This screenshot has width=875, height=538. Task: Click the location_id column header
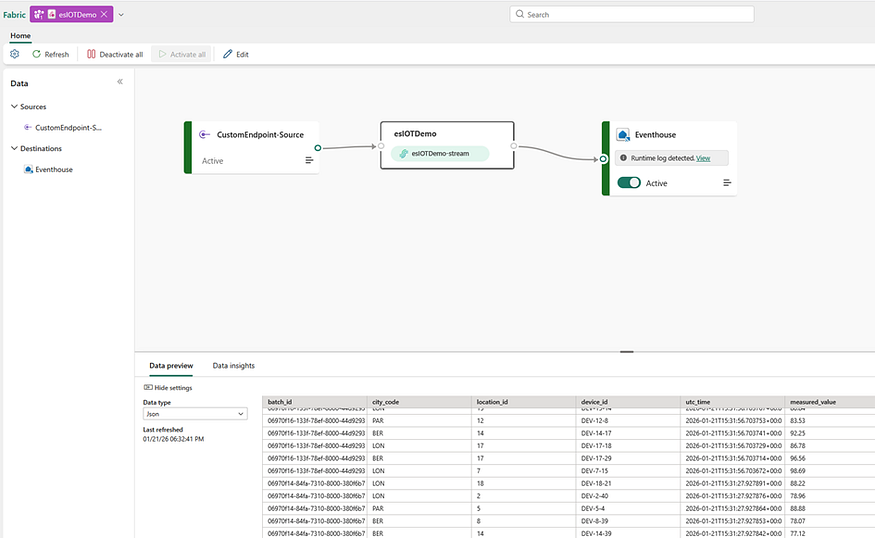coord(523,402)
